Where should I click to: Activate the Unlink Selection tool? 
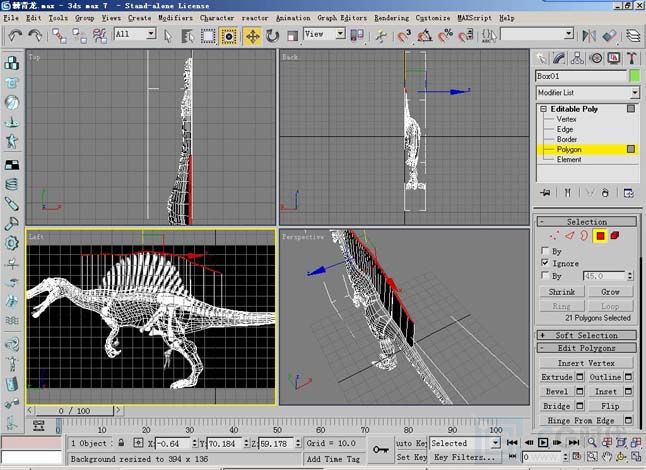[79, 36]
